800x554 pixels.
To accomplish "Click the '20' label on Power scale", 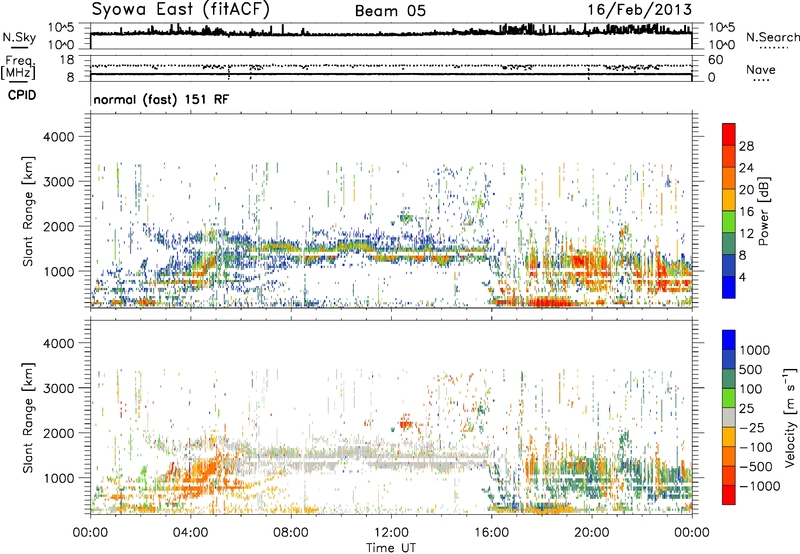I will click(746, 190).
